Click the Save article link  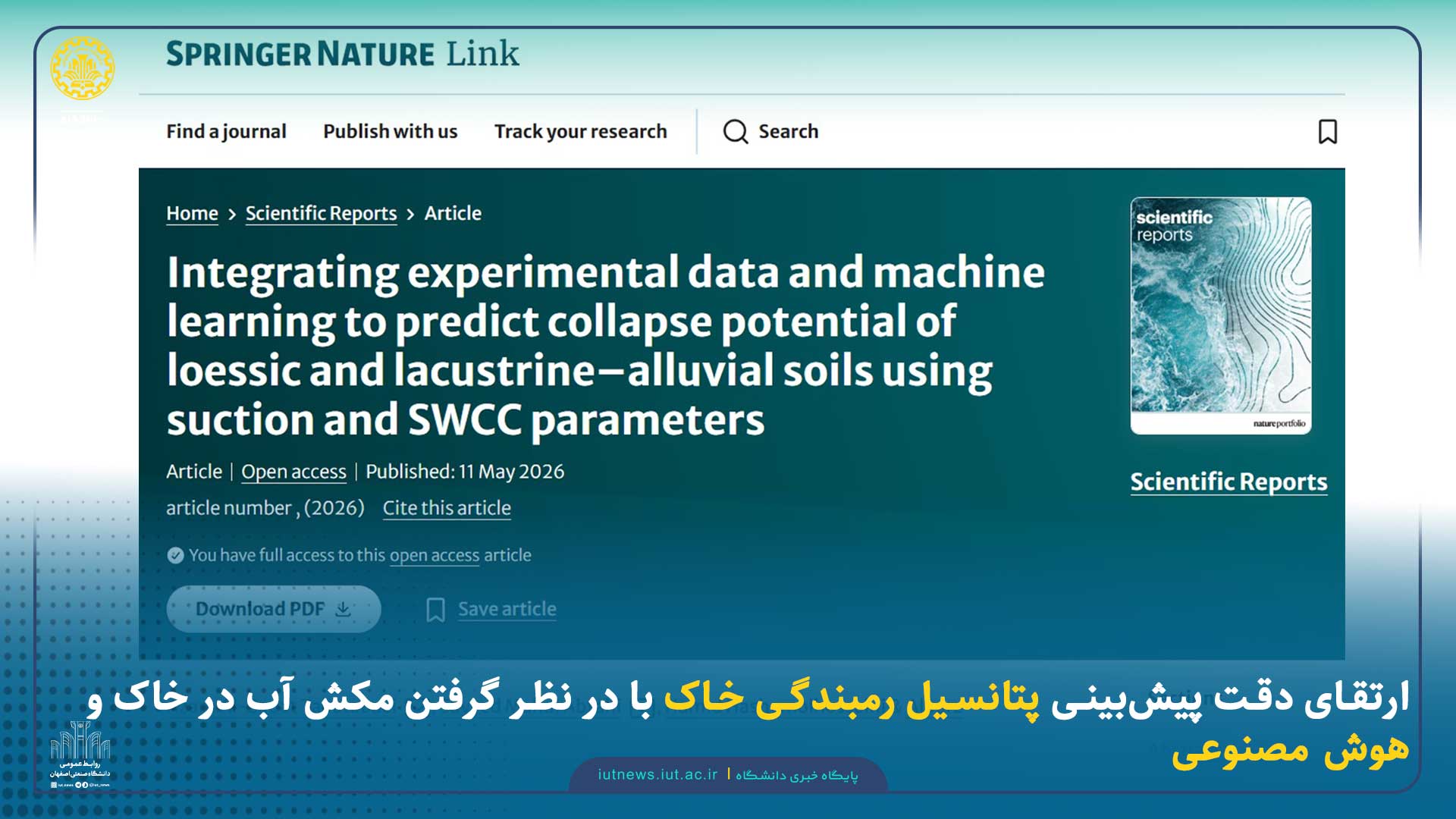[x=507, y=609]
